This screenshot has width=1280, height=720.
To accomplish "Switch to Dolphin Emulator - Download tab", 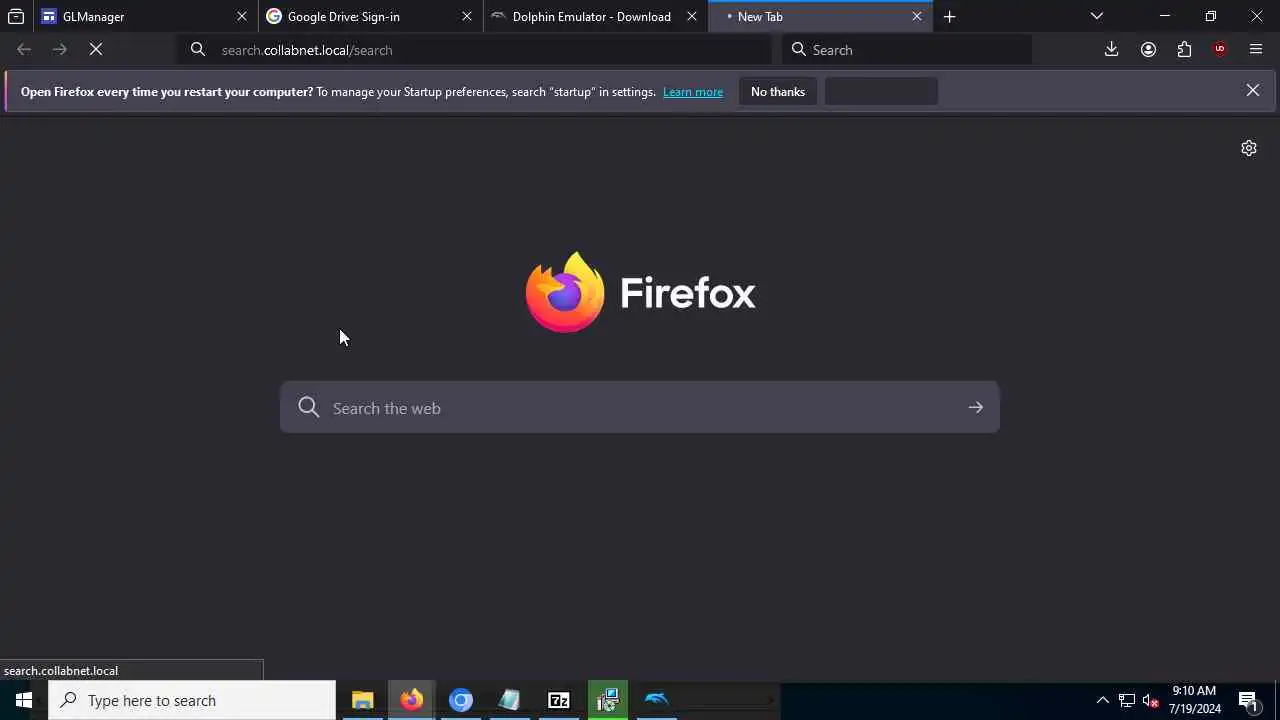I will pos(594,16).
